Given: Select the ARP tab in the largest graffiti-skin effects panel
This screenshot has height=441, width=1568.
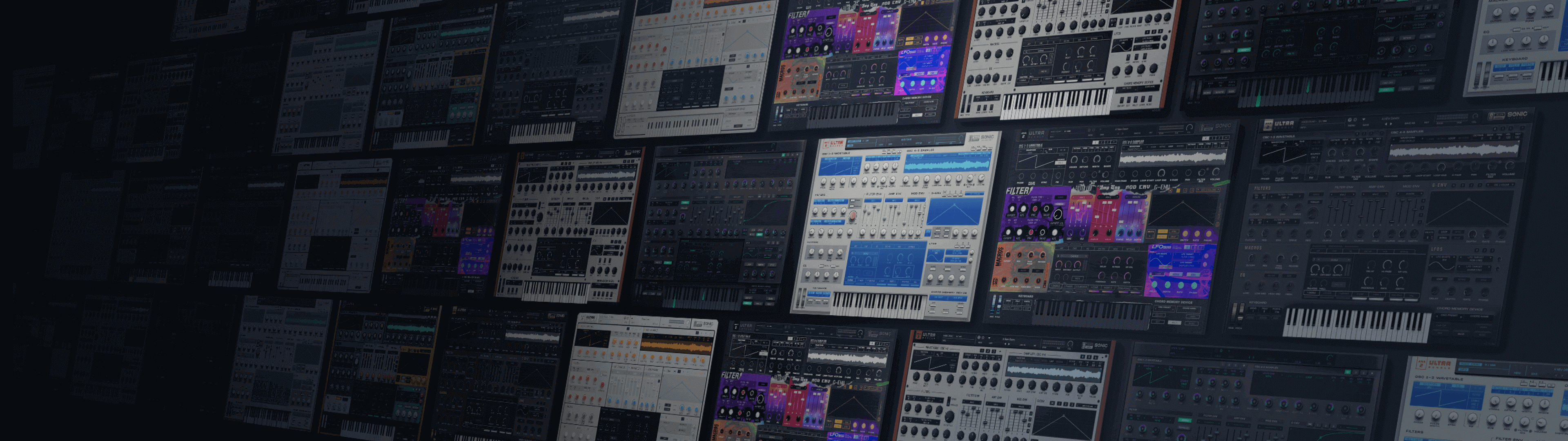Looking at the screenshot, I should pos(1062,249).
